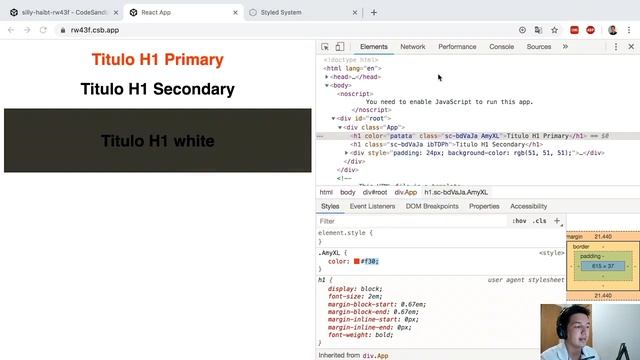Bookmark this page with the star icon
This screenshot has width=640, height=360.
pos(554,30)
